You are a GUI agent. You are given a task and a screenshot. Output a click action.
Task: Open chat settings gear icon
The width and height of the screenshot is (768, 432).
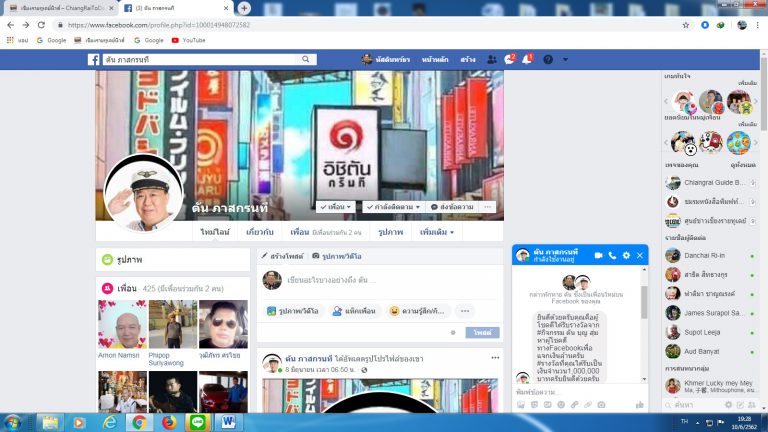626,256
